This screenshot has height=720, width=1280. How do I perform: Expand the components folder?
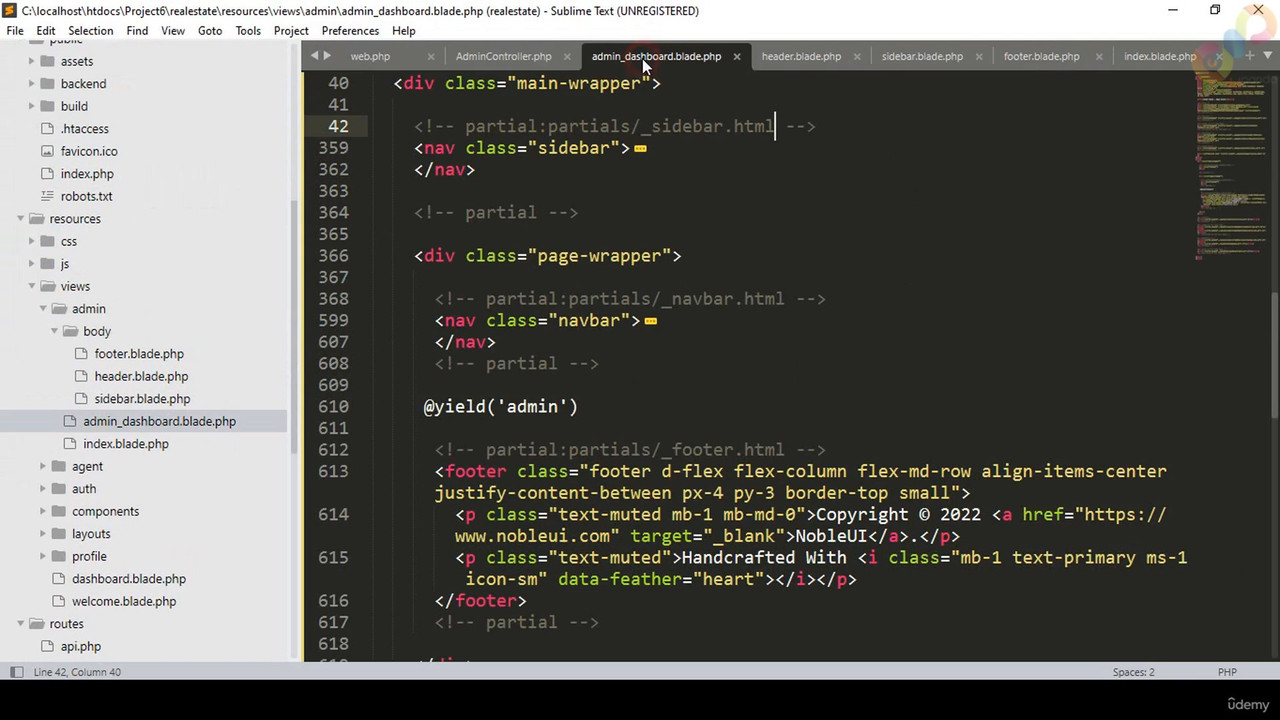tap(43, 511)
